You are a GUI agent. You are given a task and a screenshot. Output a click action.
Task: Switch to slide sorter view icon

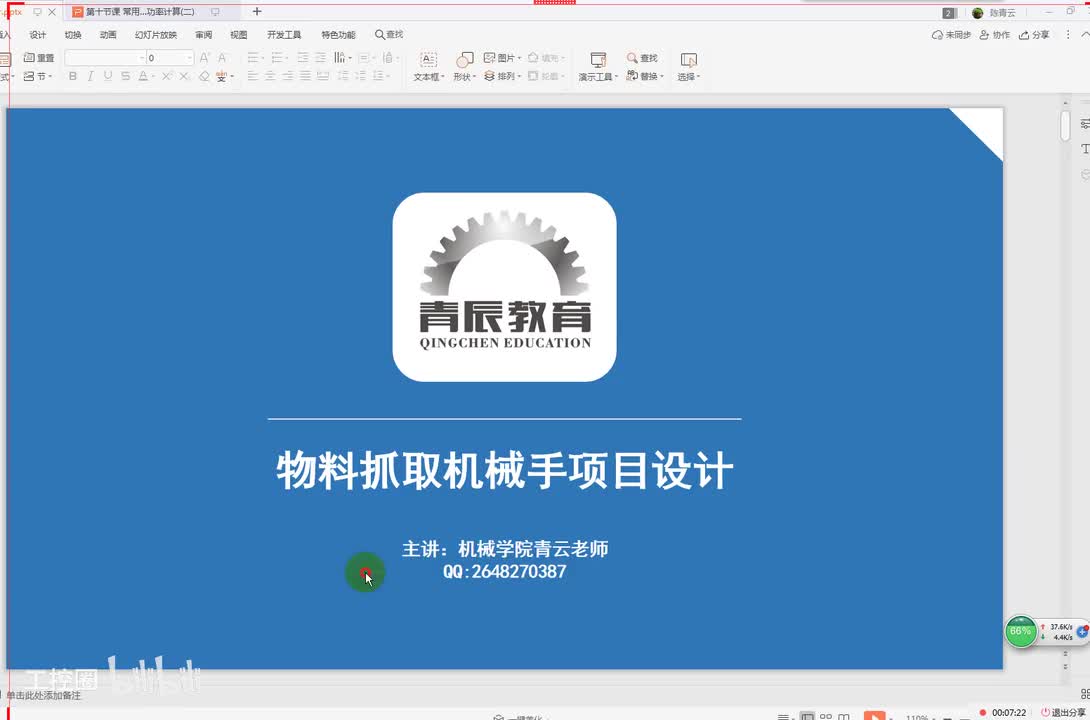[826, 716]
